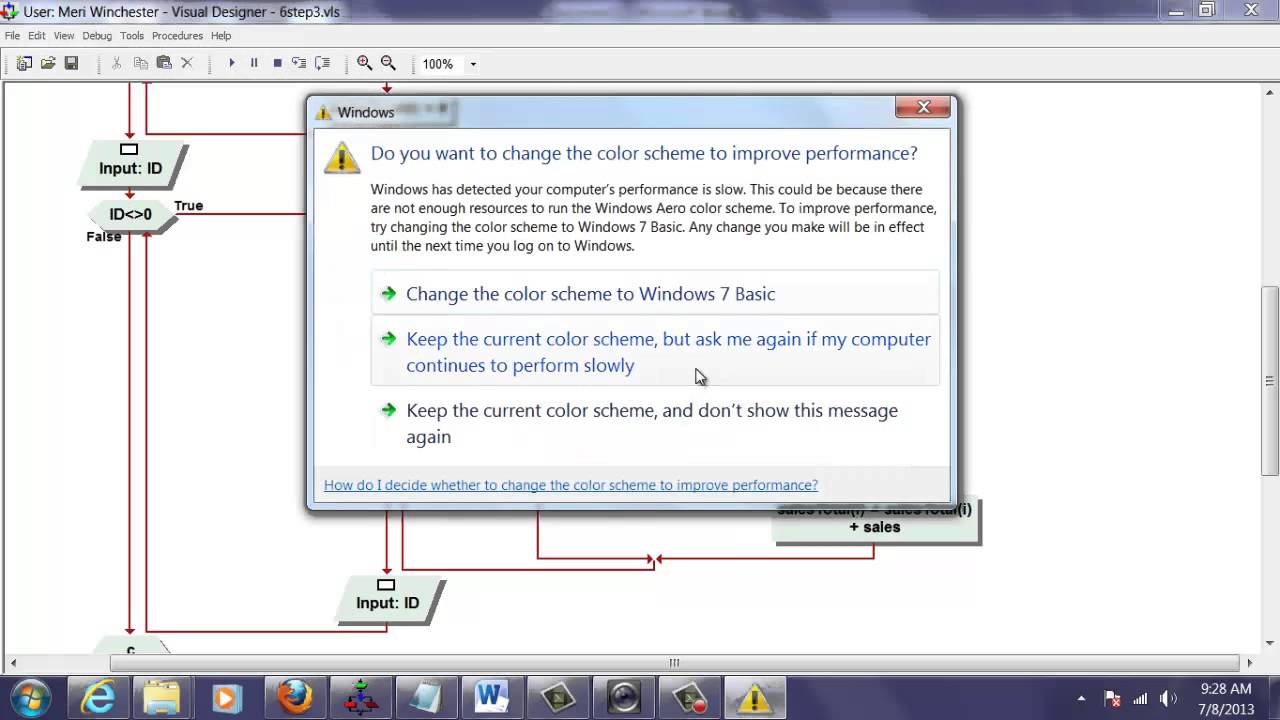Open Internet Explorer from the taskbar
The width and height of the screenshot is (1280, 720).
coord(98,698)
